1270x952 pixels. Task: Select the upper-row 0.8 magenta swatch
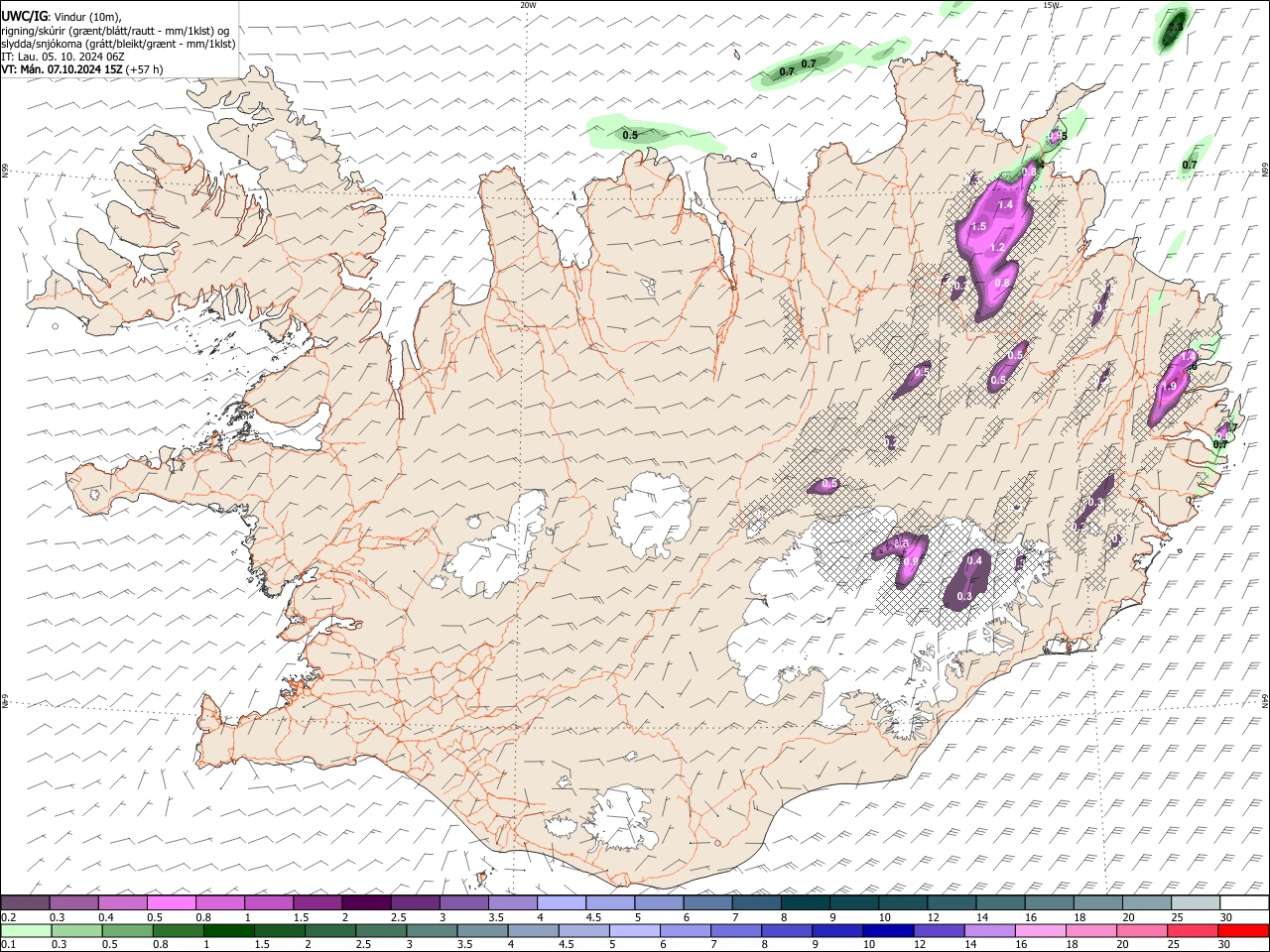(220, 903)
